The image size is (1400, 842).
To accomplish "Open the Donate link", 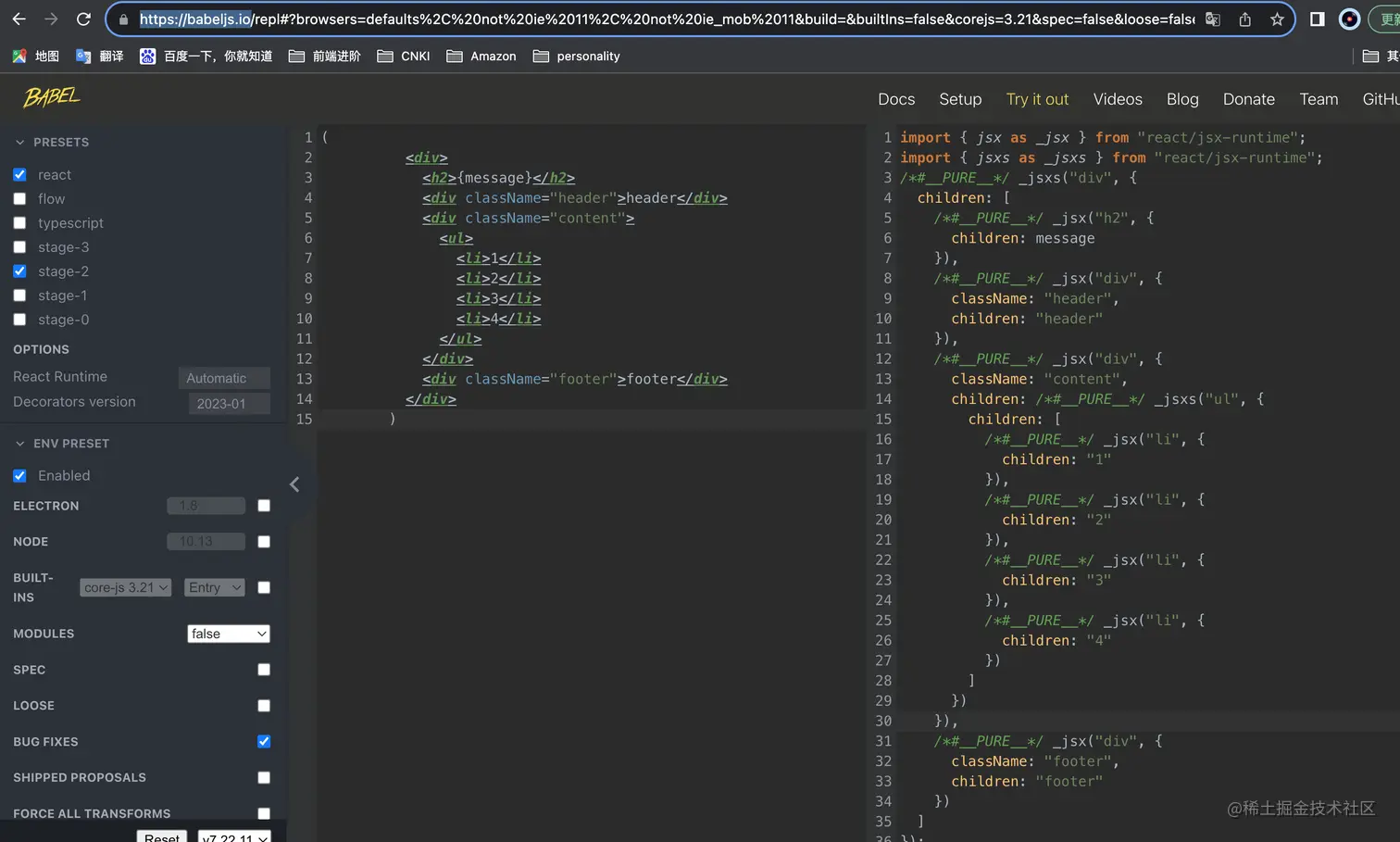I will coord(1248,99).
